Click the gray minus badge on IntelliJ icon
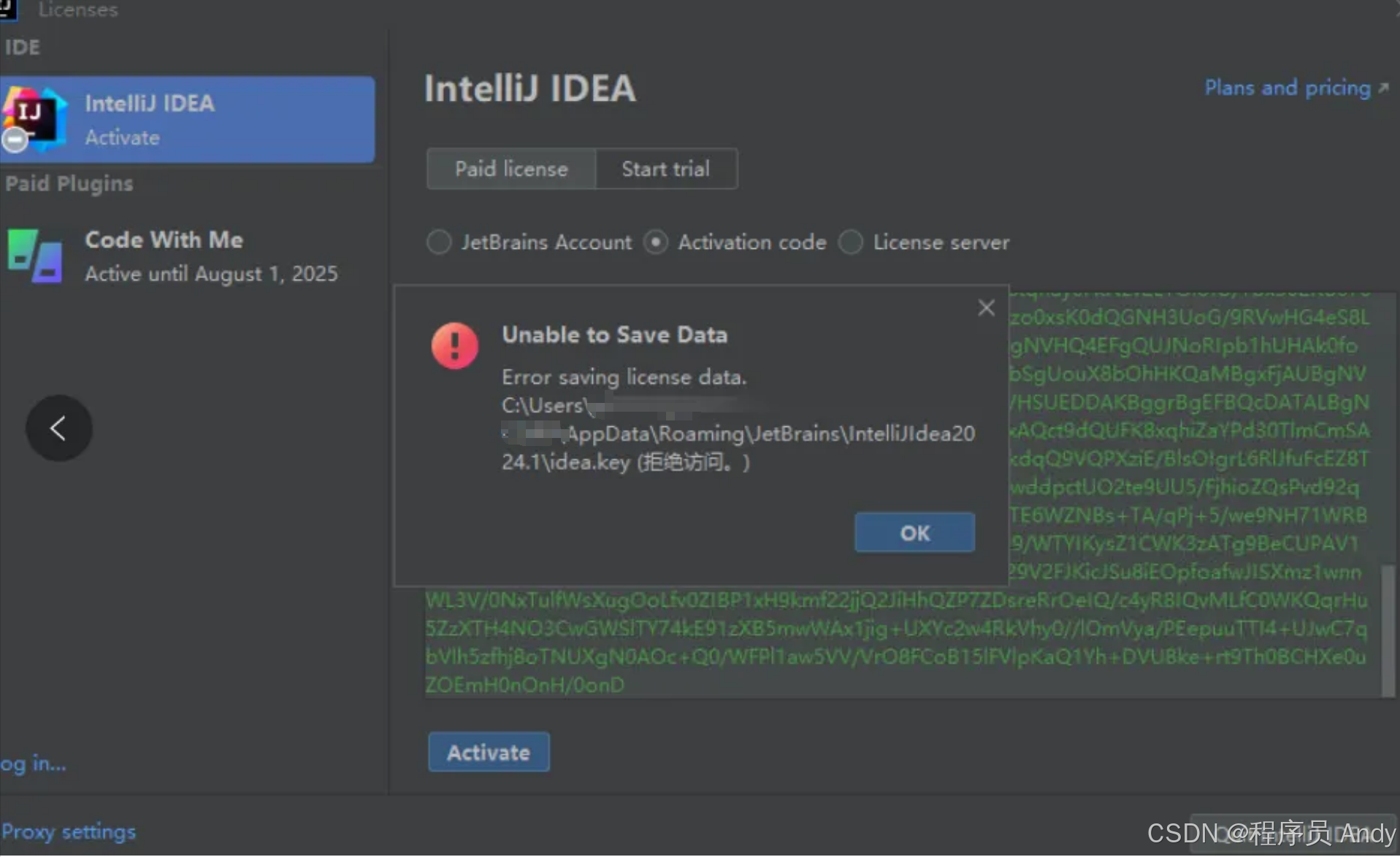This screenshot has width=1400, height=857. [15, 139]
